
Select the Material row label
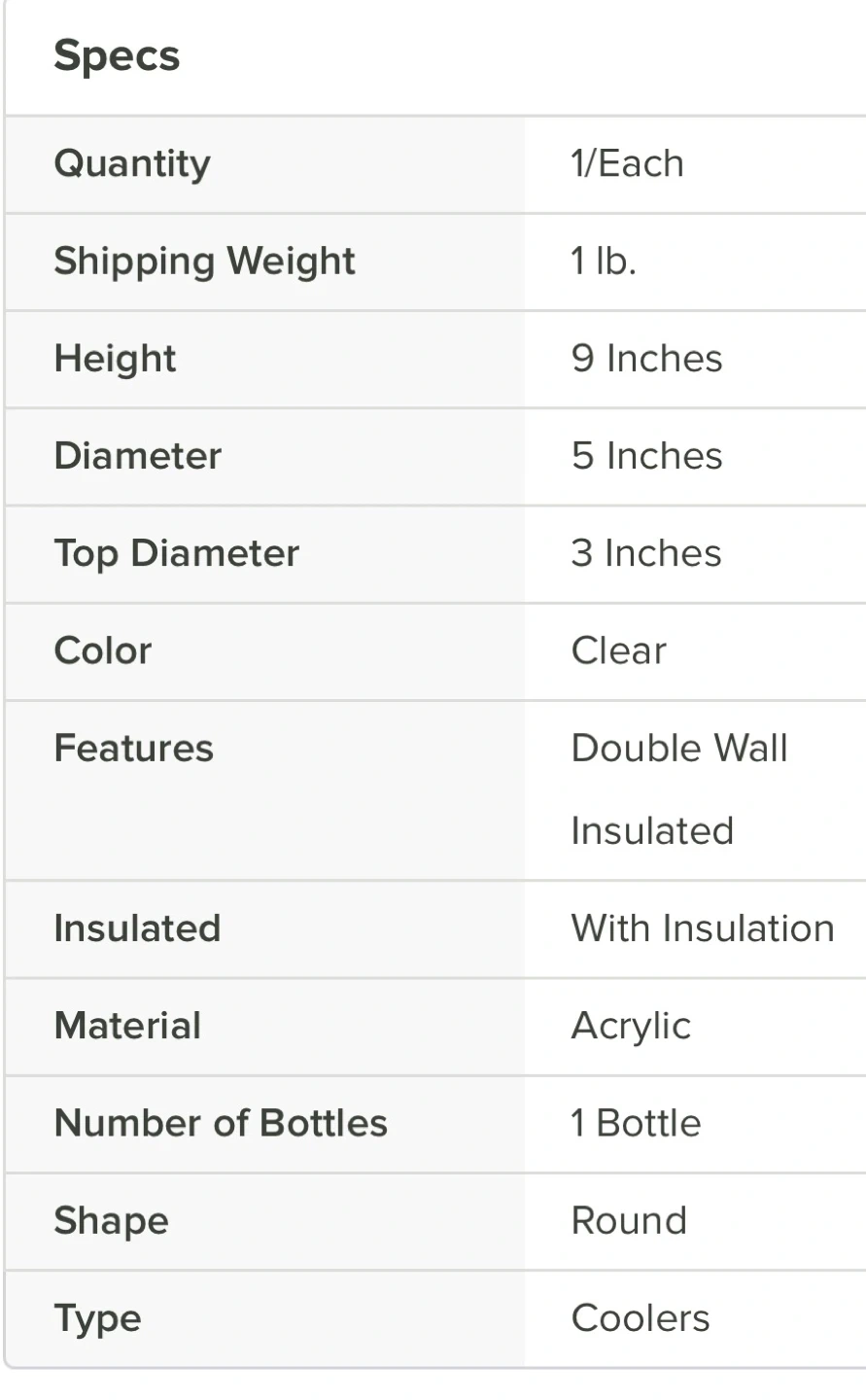coord(127,1026)
